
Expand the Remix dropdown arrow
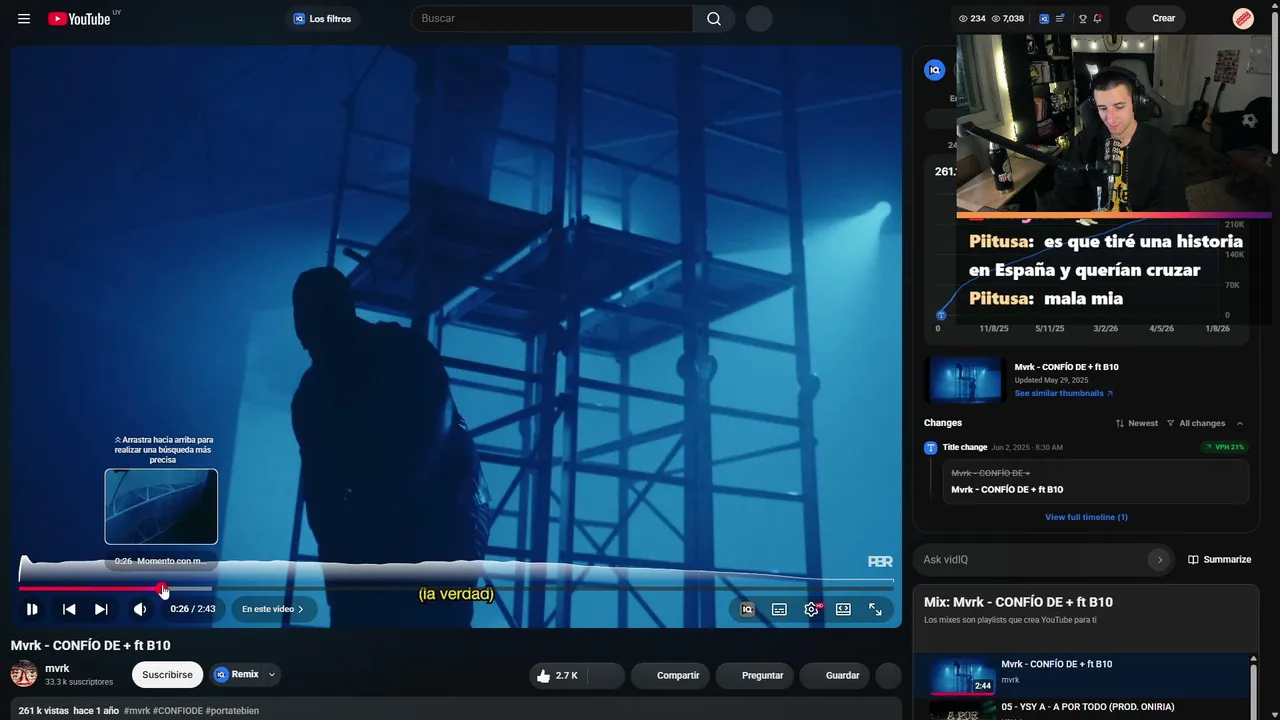[271, 675]
